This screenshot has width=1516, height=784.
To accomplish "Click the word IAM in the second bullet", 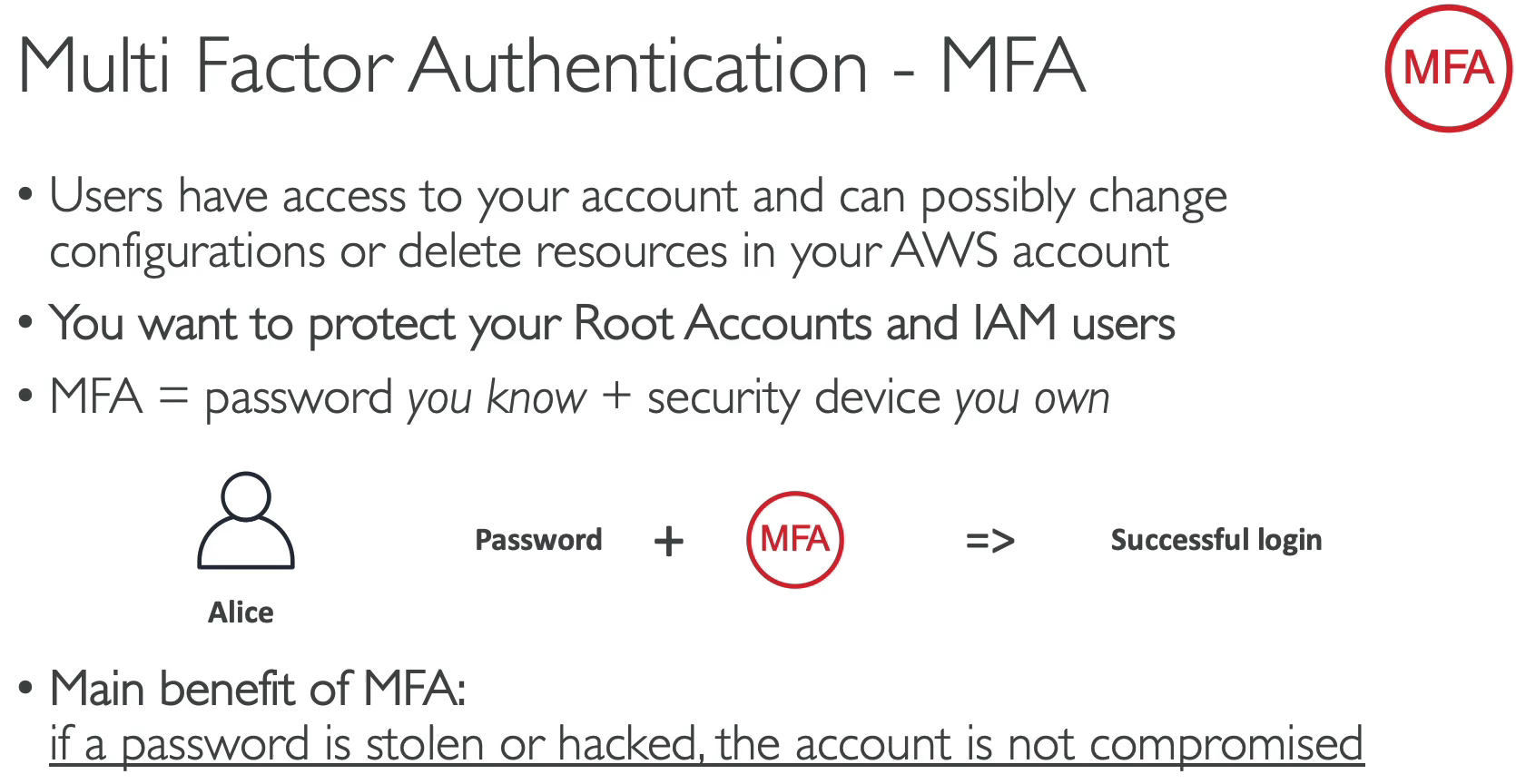I will [1014, 324].
